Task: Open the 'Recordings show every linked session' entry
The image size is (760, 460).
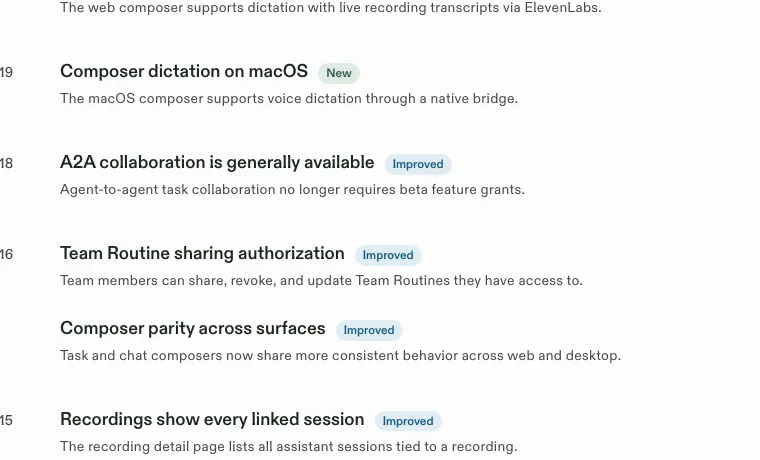Action: point(212,419)
